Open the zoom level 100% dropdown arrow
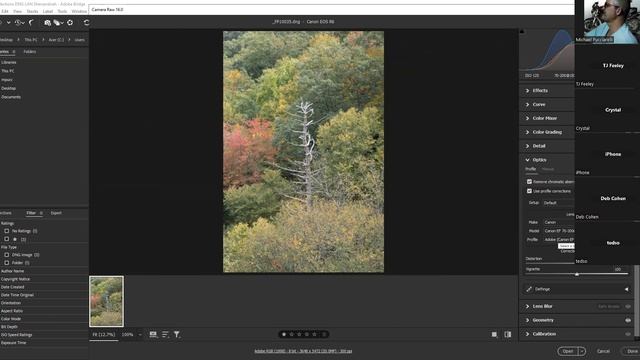This screenshot has height=360, width=640. (x=140, y=335)
